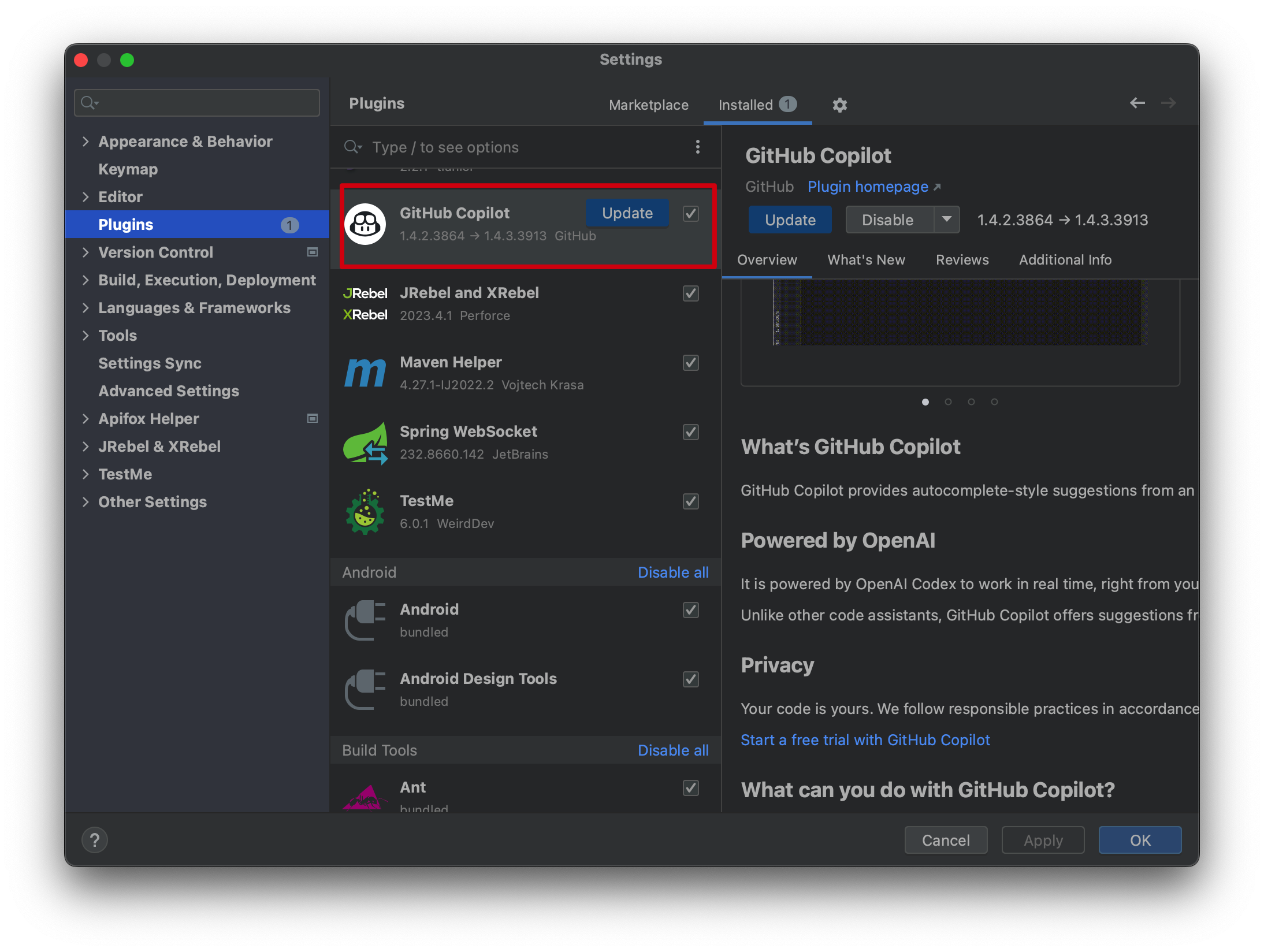Click the Cancel button
The width and height of the screenshot is (1264, 952).
point(946,840)
